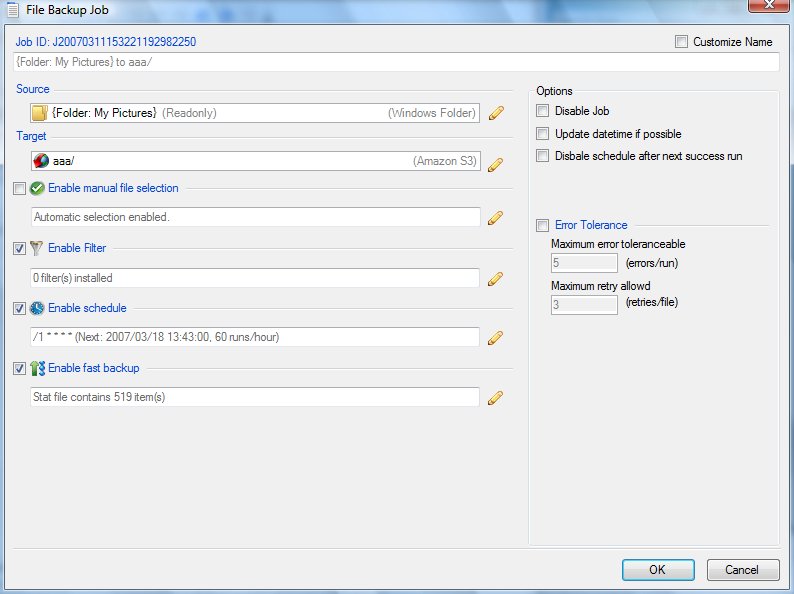Tick Update datetime if possible
Viewport: 794px width, 594px height.
tap(542, 133)
